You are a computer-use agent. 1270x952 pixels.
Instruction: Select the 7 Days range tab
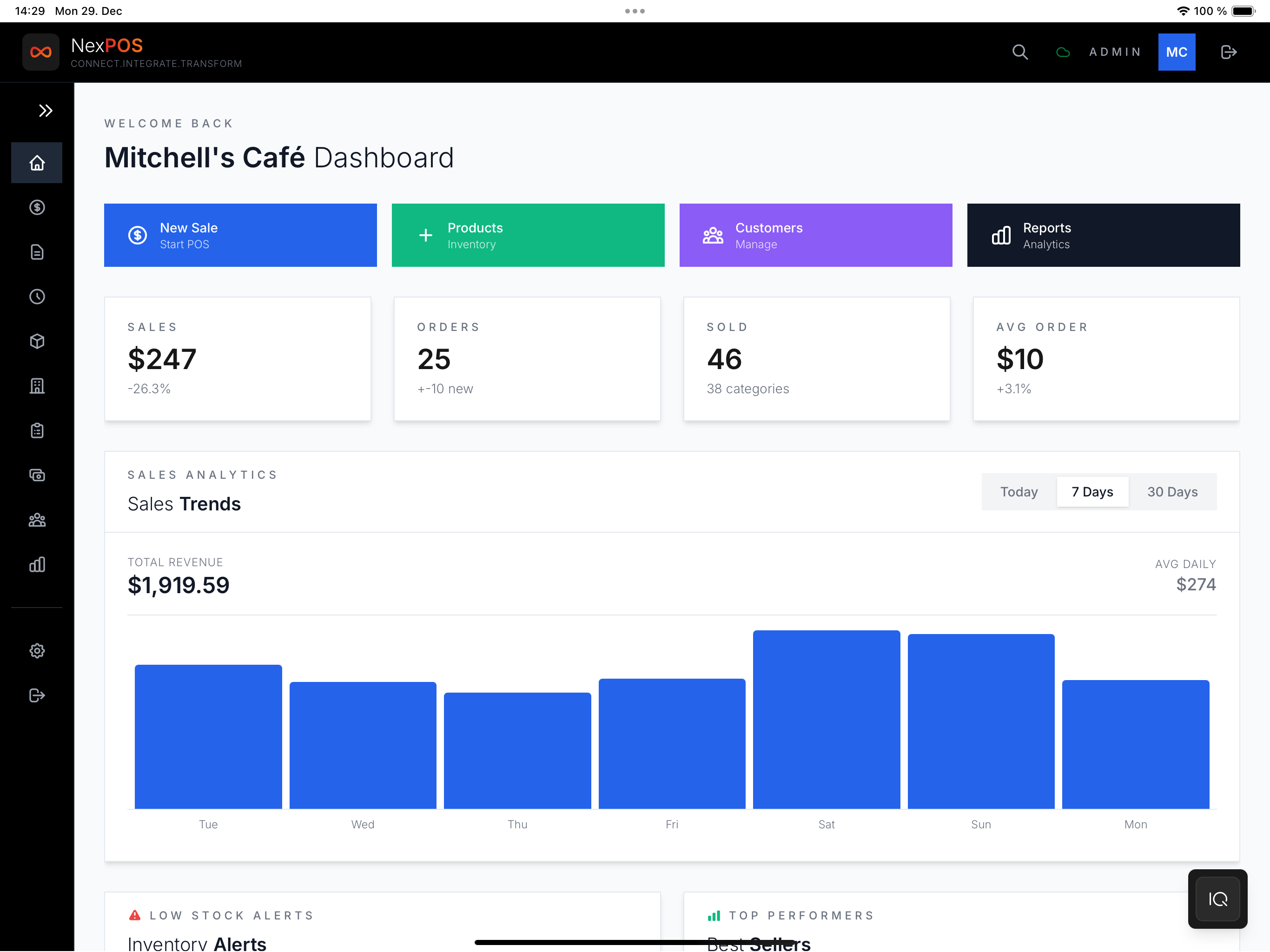(x=1092, y=492)
